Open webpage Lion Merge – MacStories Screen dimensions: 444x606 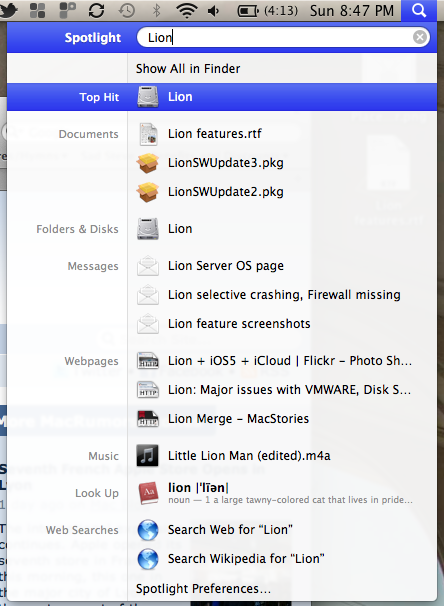tap(238, 419)
